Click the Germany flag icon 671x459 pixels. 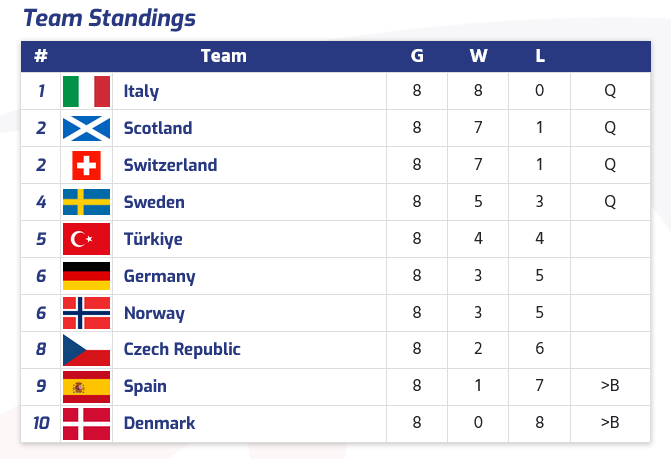pos(86,276)
